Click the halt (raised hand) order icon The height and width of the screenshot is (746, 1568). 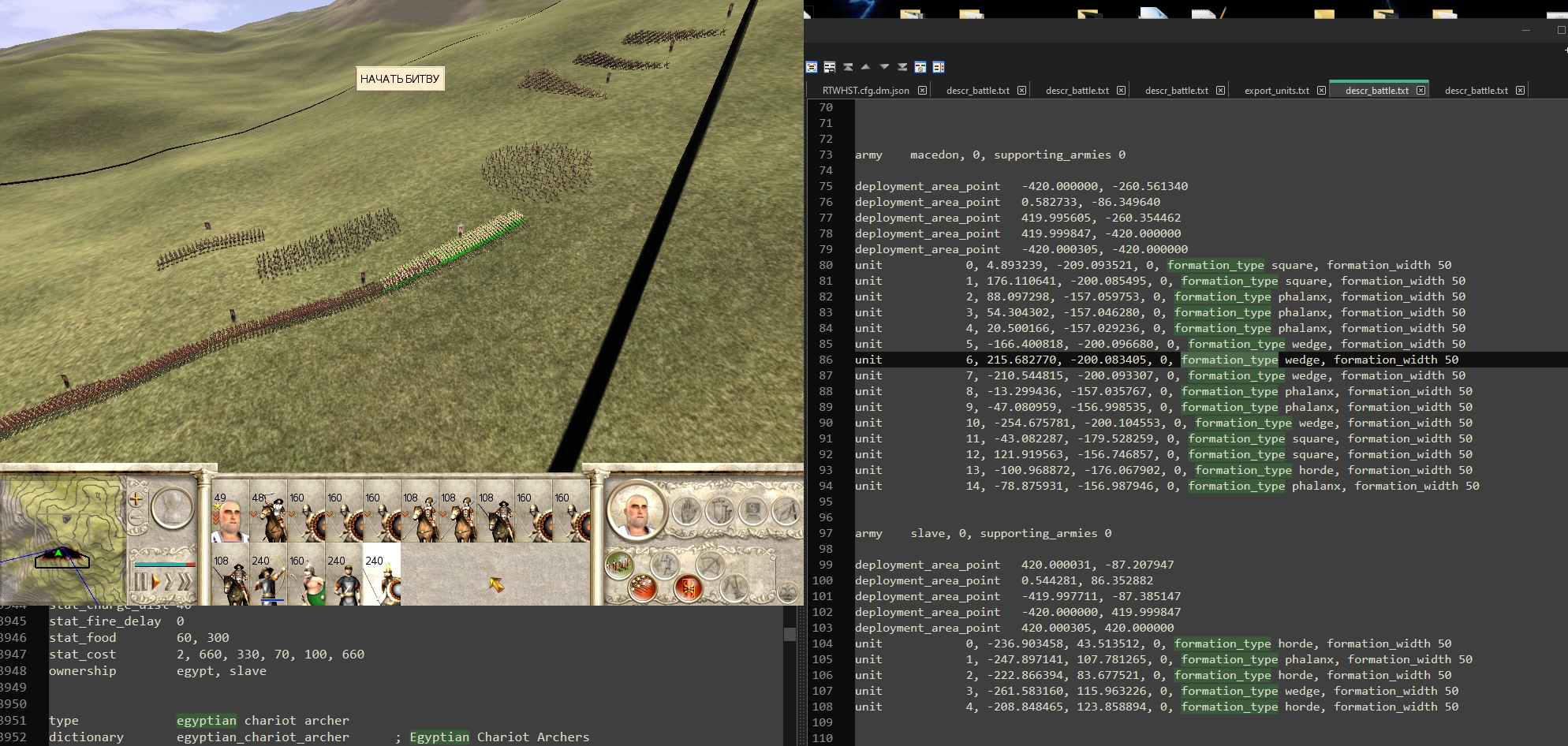click(x=687, y=511)
